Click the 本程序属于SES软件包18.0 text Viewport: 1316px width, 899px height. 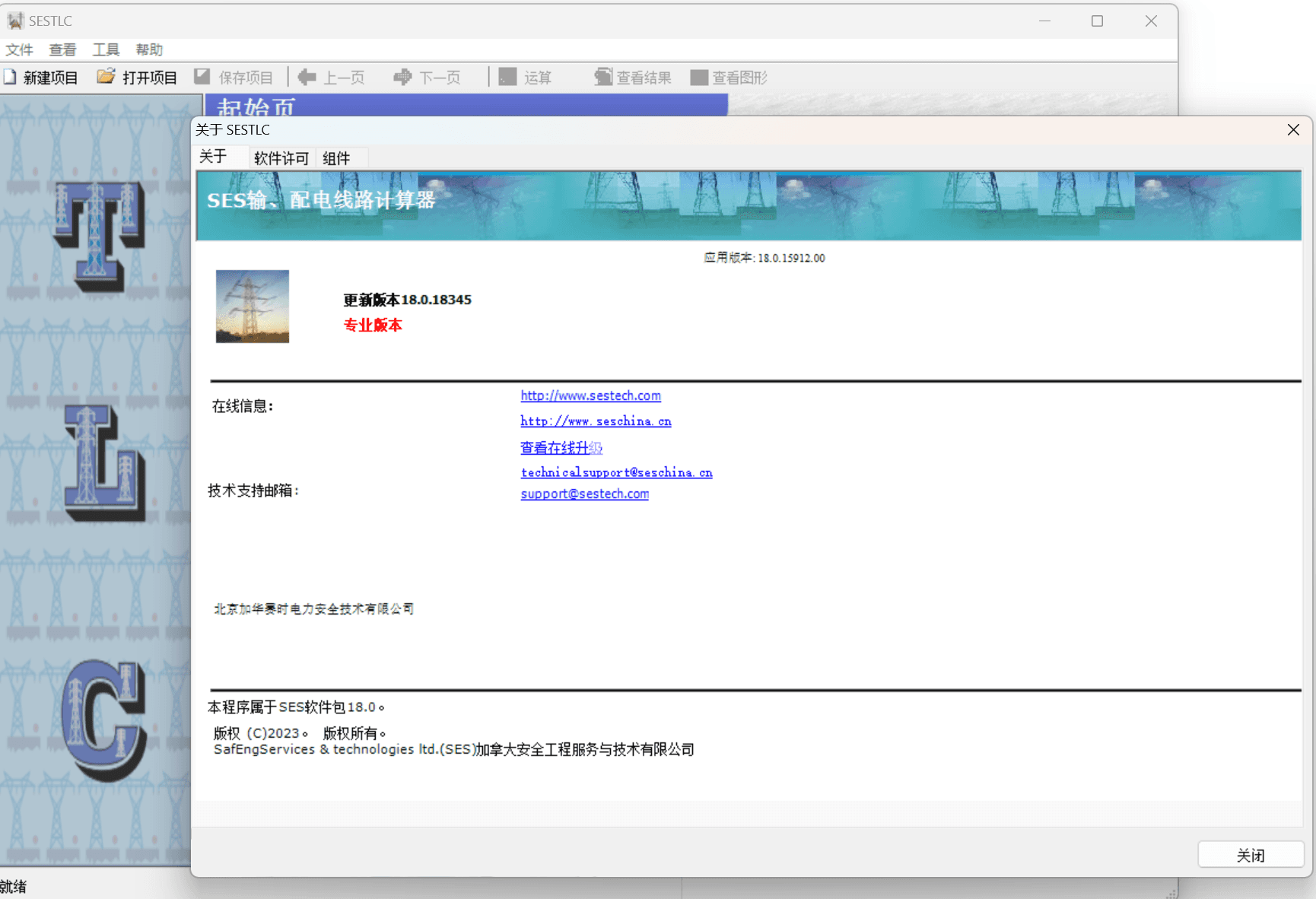296,707
